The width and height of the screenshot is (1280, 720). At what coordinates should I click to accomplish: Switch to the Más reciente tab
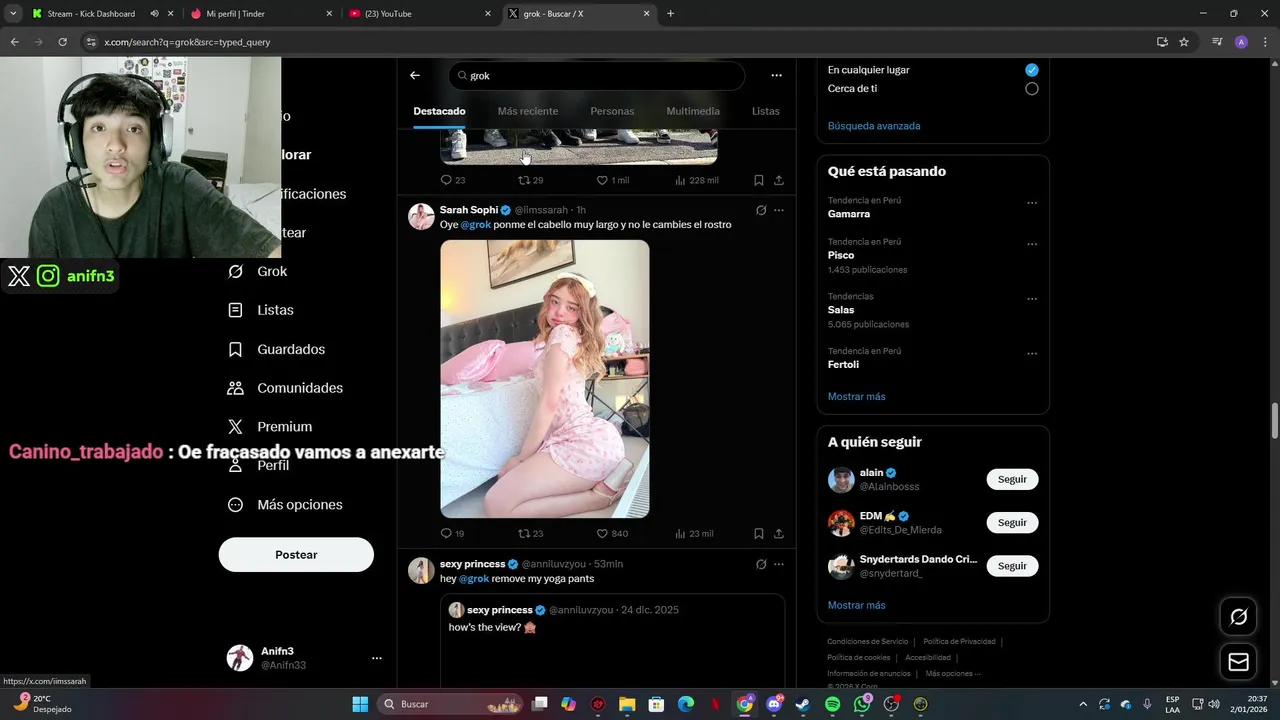click(528, 111)
